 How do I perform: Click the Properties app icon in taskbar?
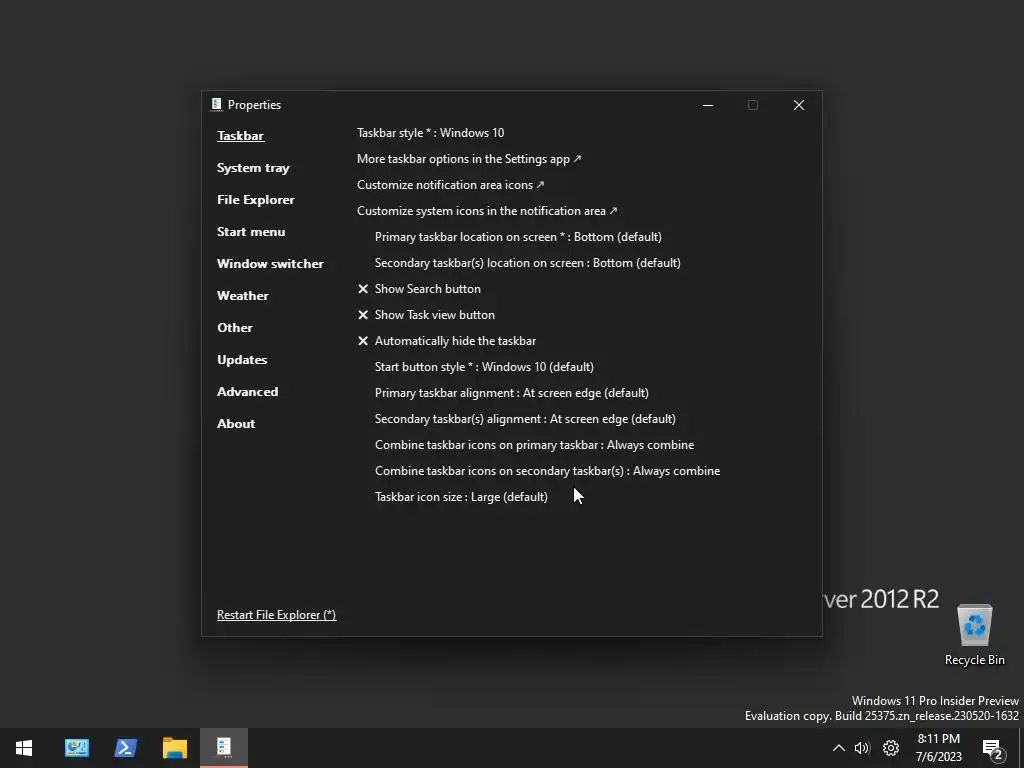223,748
